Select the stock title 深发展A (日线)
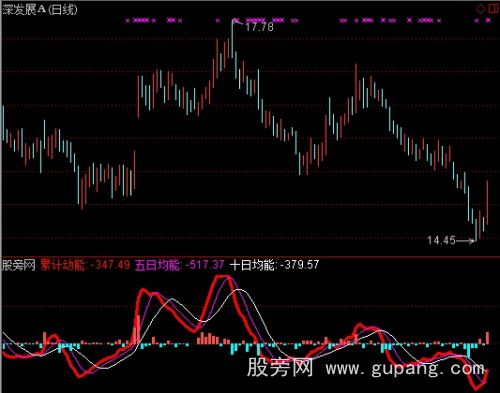Viewport: 500px width, 393px height. point(40,10)
